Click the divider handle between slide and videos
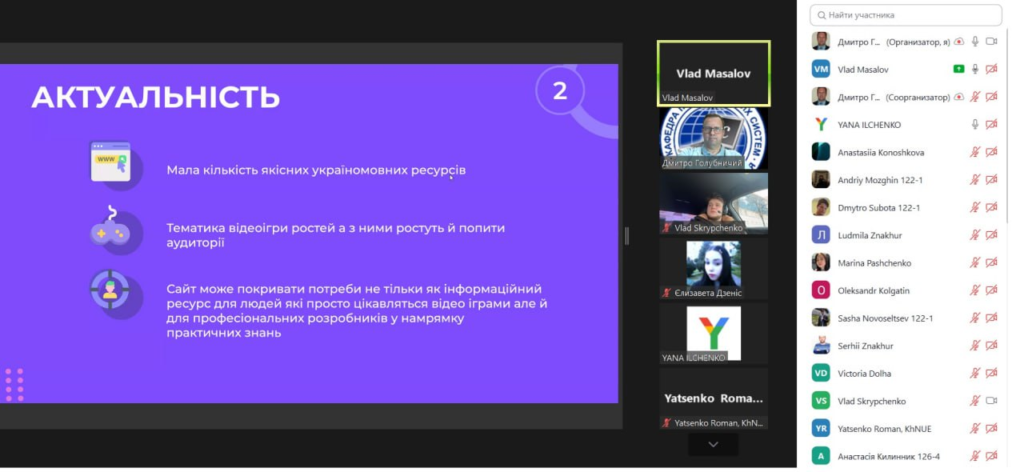The height and width of the screenshot is (472, 1024). (627, 236)
